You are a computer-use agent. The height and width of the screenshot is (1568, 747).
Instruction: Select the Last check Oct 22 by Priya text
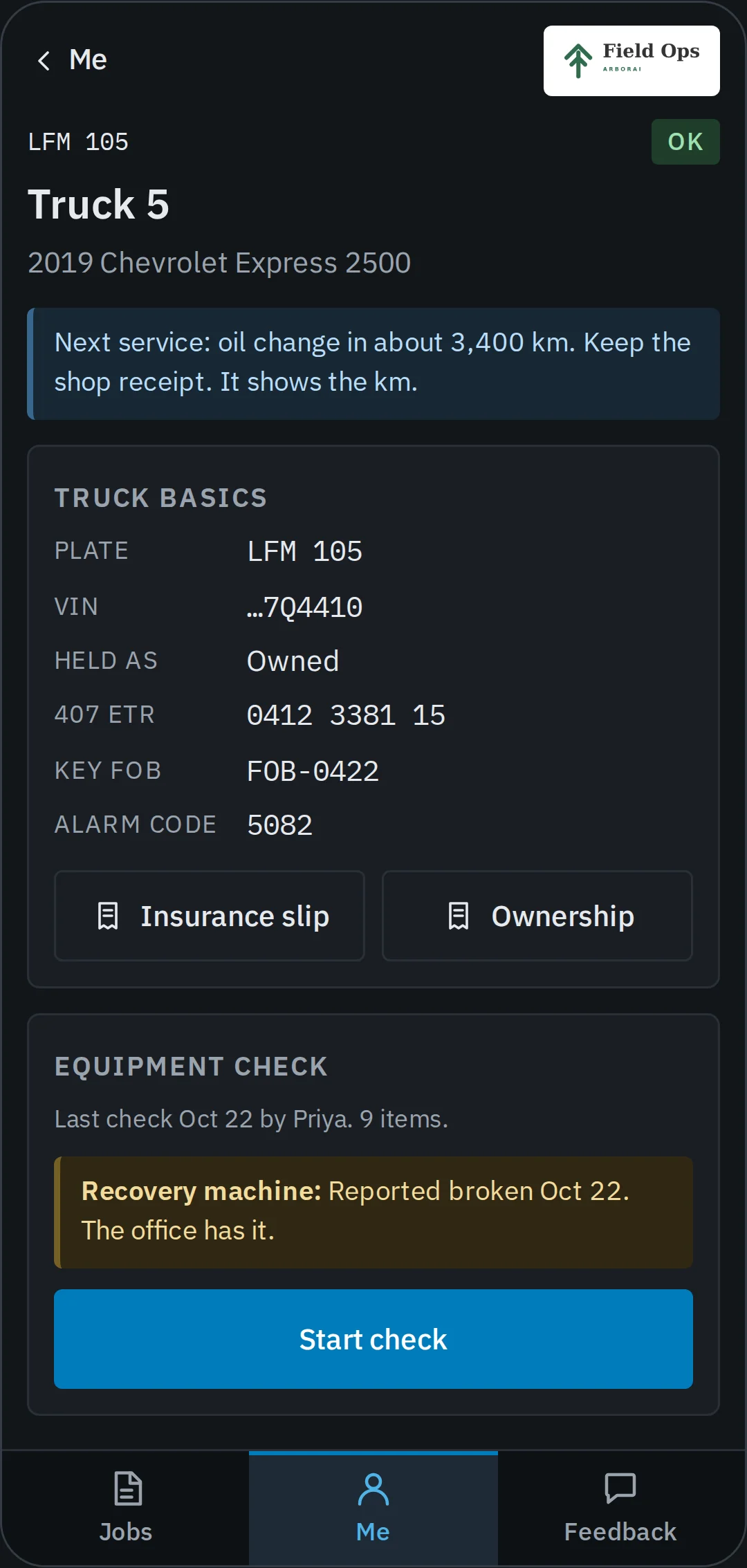251,1118
